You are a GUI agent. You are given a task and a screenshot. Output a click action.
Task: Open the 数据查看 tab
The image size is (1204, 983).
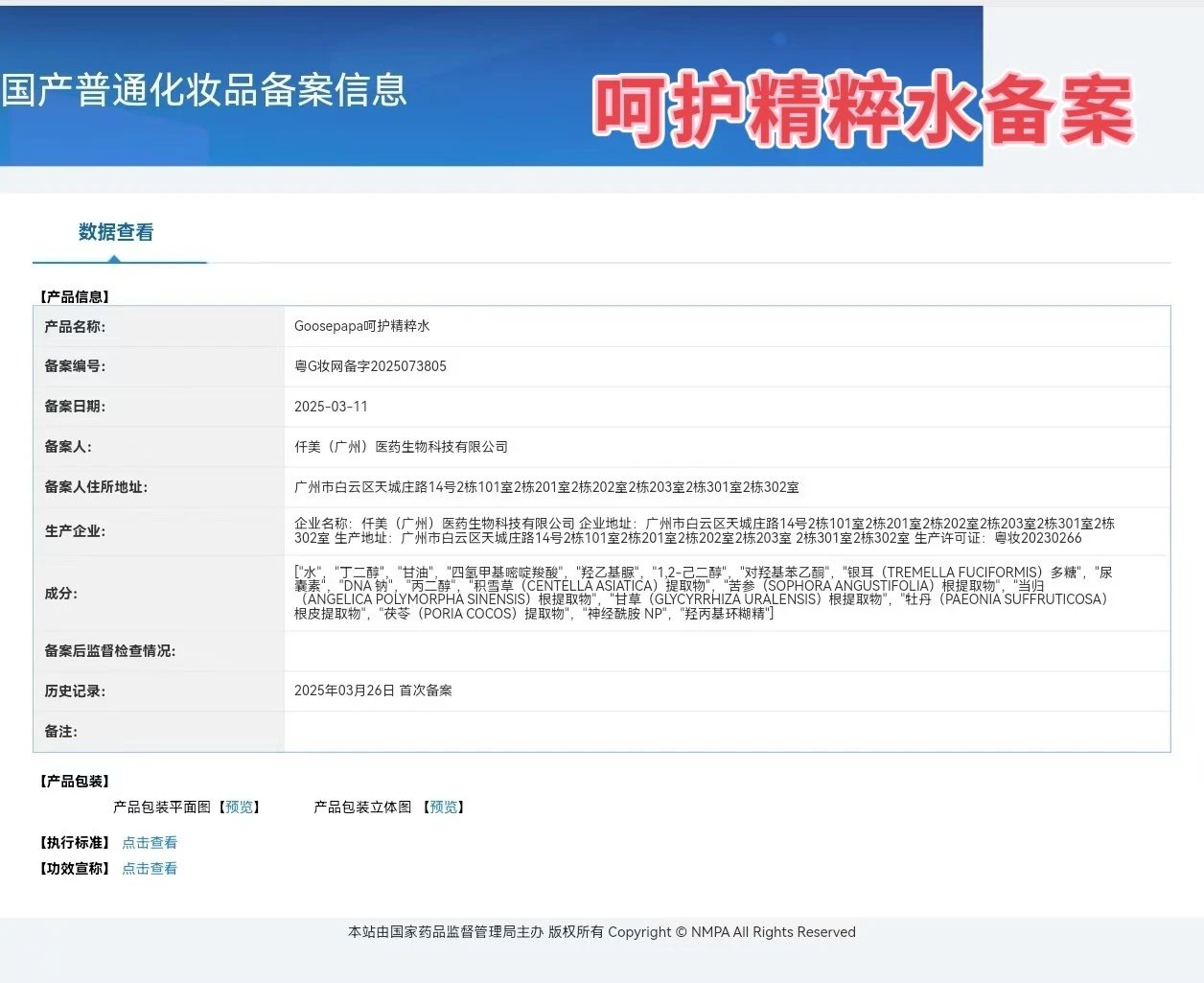pos(116,232)
